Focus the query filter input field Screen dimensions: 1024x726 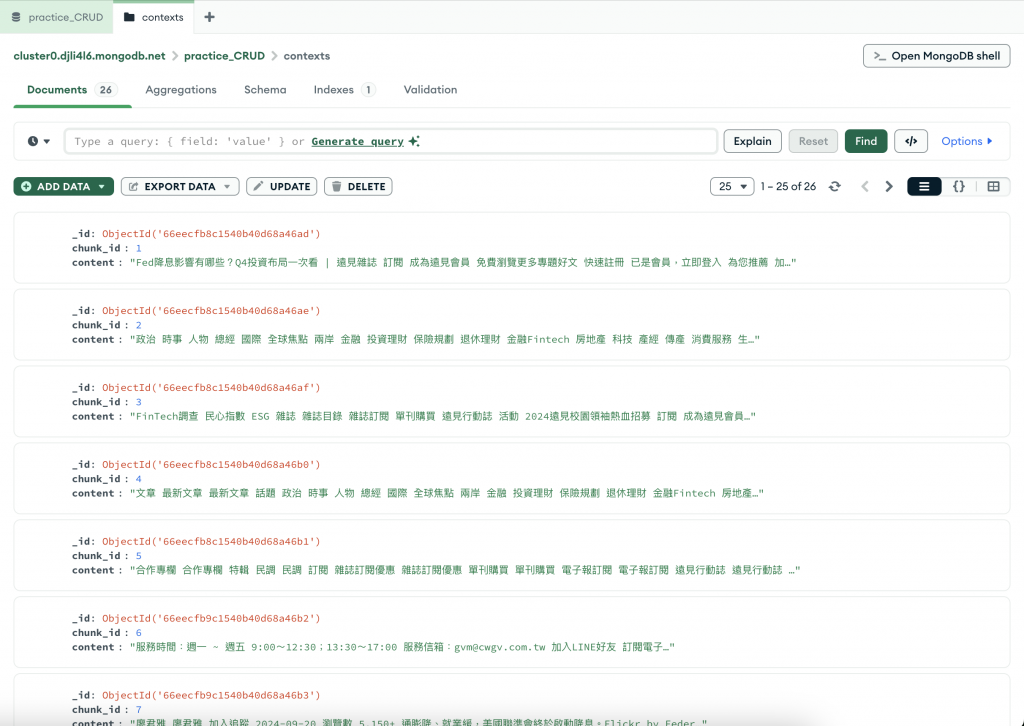(x=391, y=141)
